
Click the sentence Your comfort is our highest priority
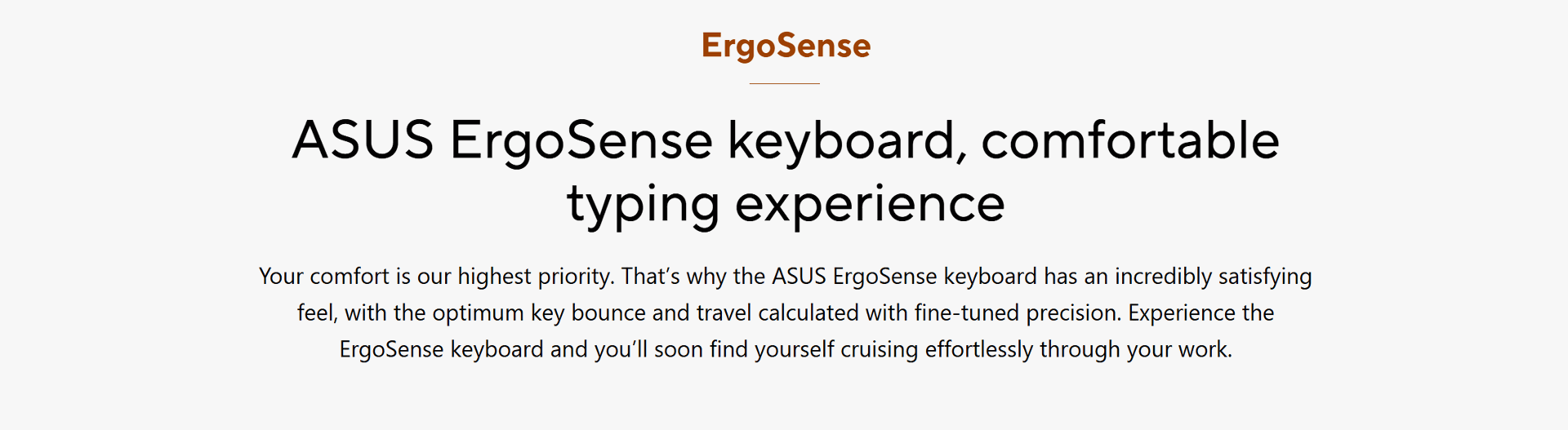[x=437, y=277]
